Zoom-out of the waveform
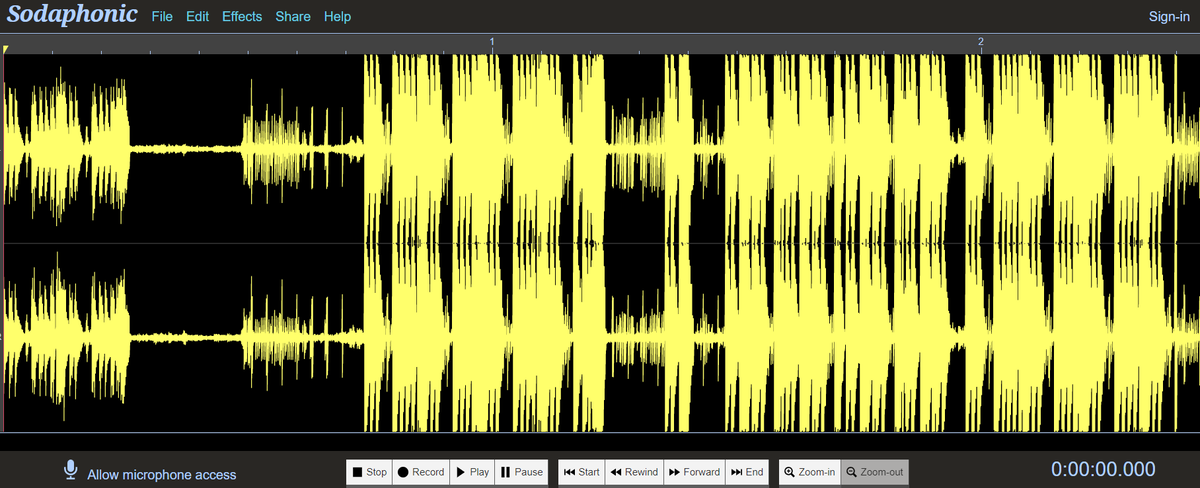This screenshot has width=1200, height=488. [x=875, y=472]
